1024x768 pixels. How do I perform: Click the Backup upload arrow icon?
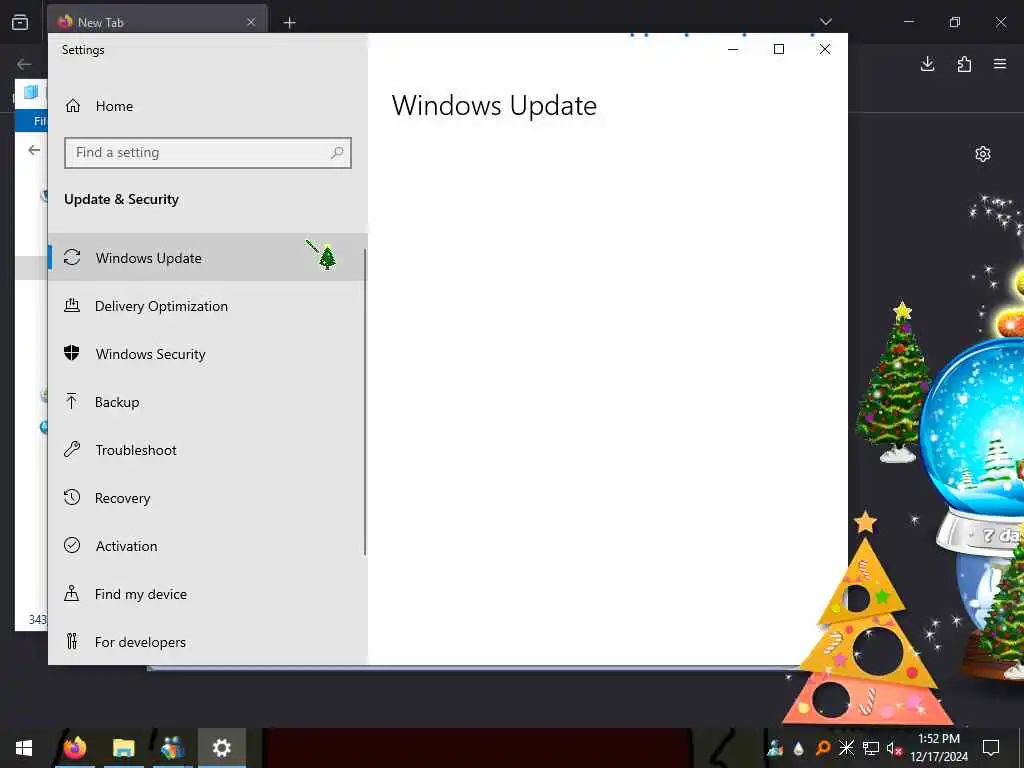pos(72,401)
